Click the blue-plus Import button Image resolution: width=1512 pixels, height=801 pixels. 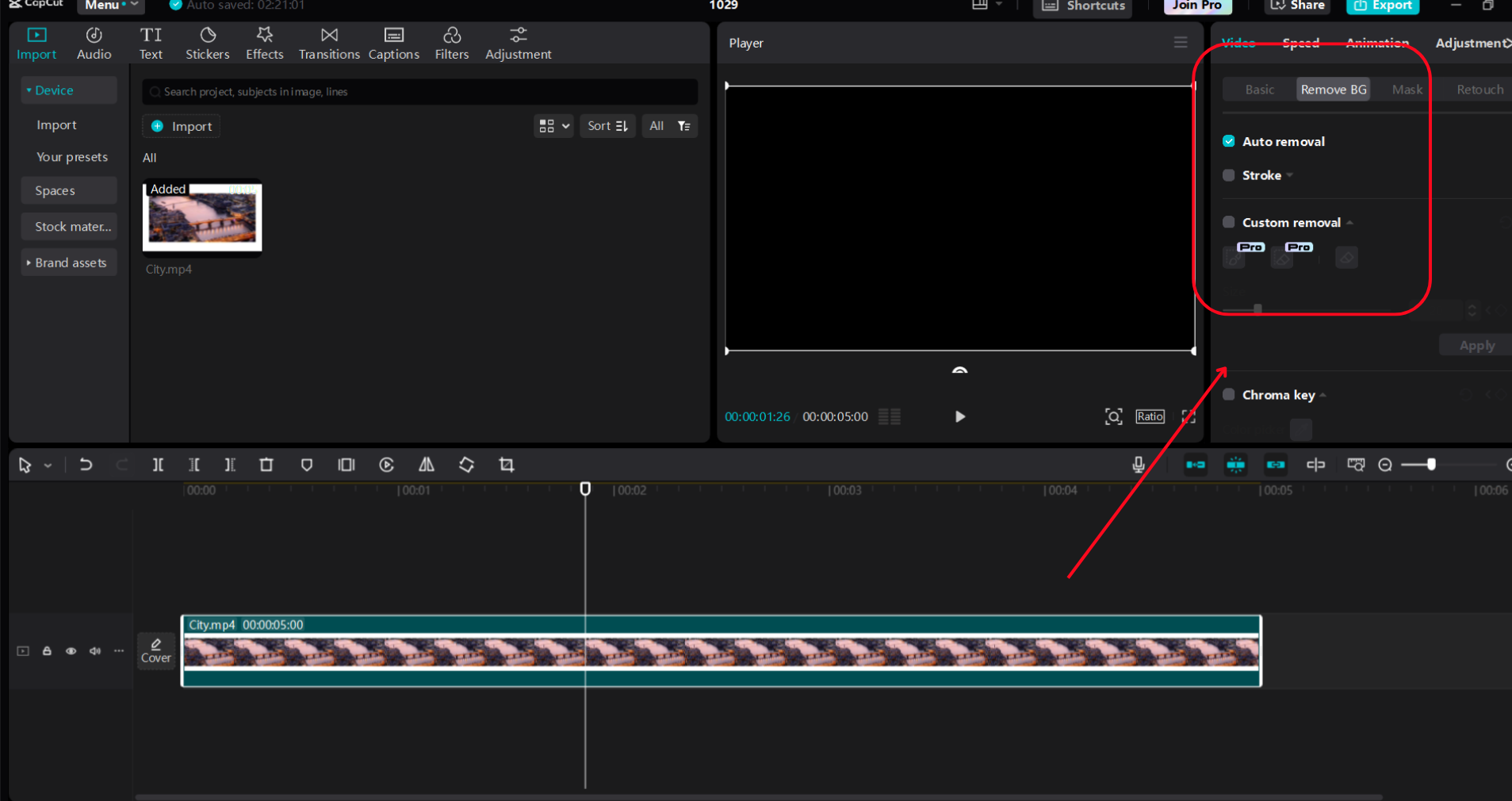tap(182, 126)
